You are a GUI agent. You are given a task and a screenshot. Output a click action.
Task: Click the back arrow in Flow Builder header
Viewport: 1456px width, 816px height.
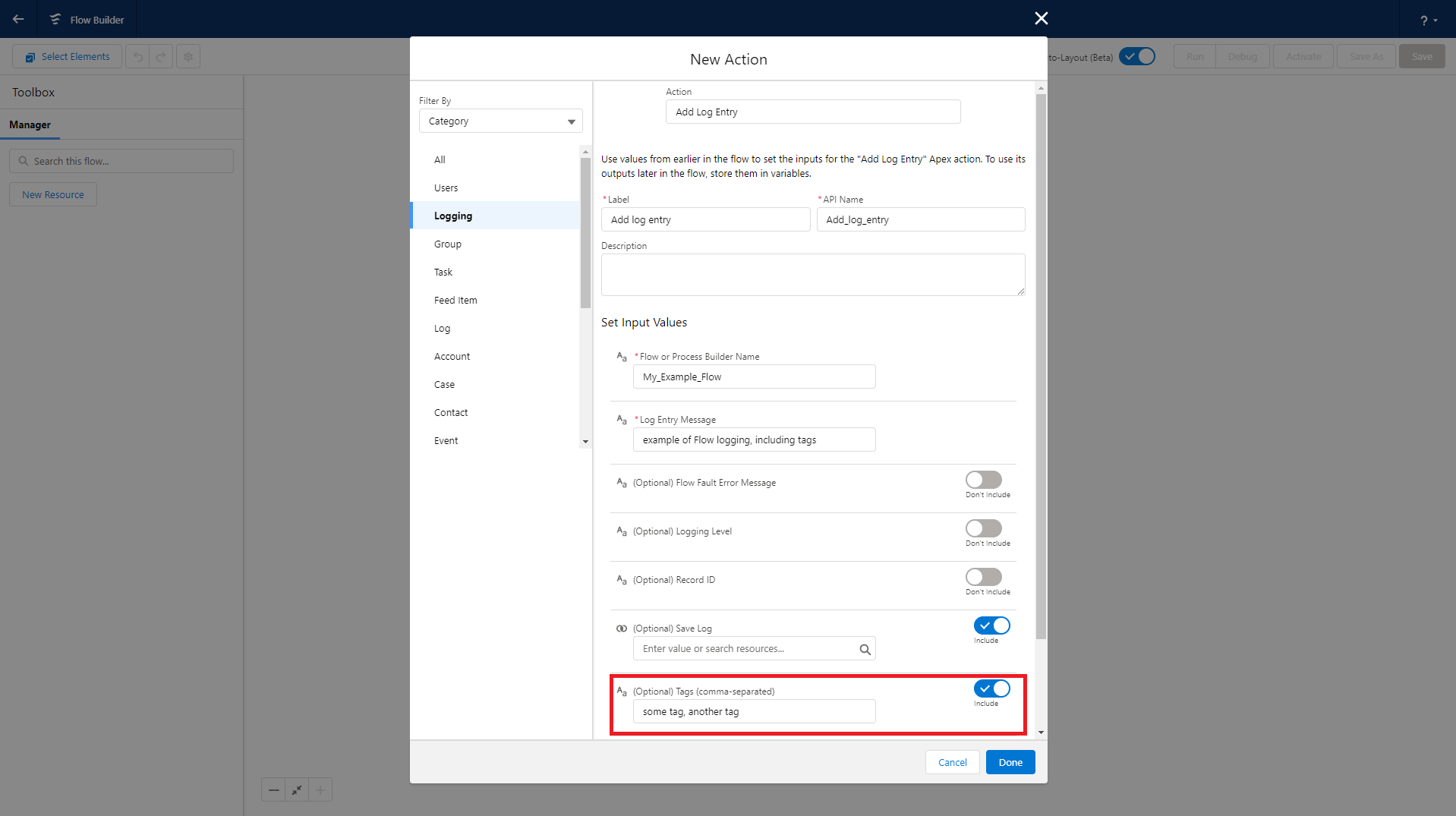coord(18,19)
